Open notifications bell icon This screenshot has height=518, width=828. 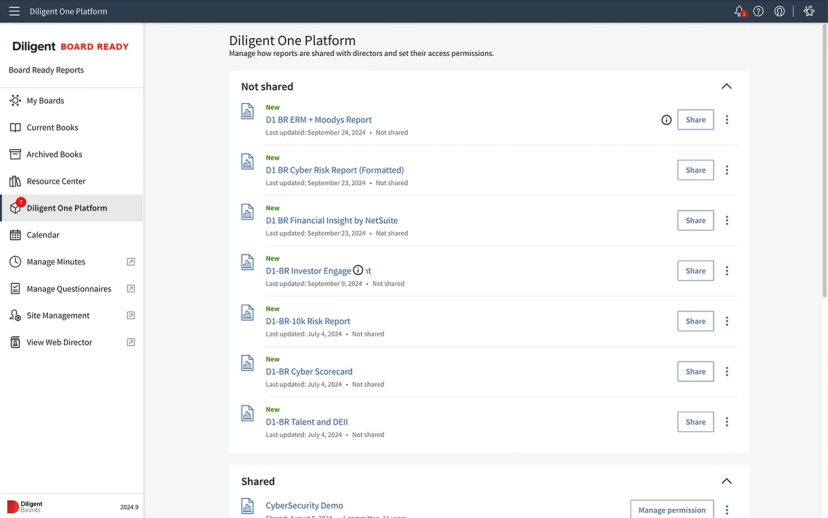[739, 11]
